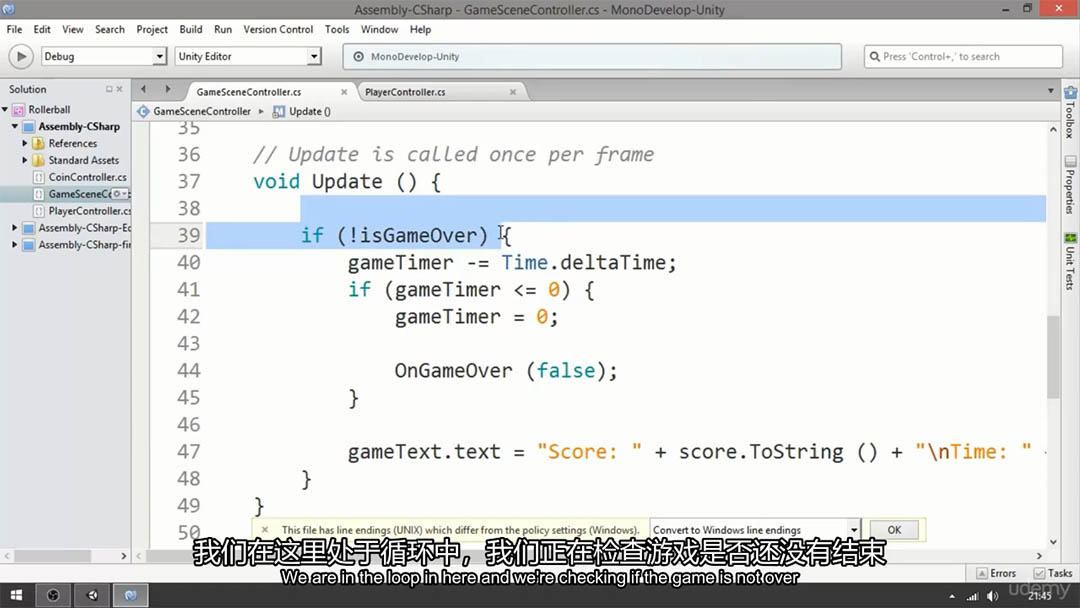Collapse the Assembly-CSharp project node
1080x608 pixels.
[15, 127]
